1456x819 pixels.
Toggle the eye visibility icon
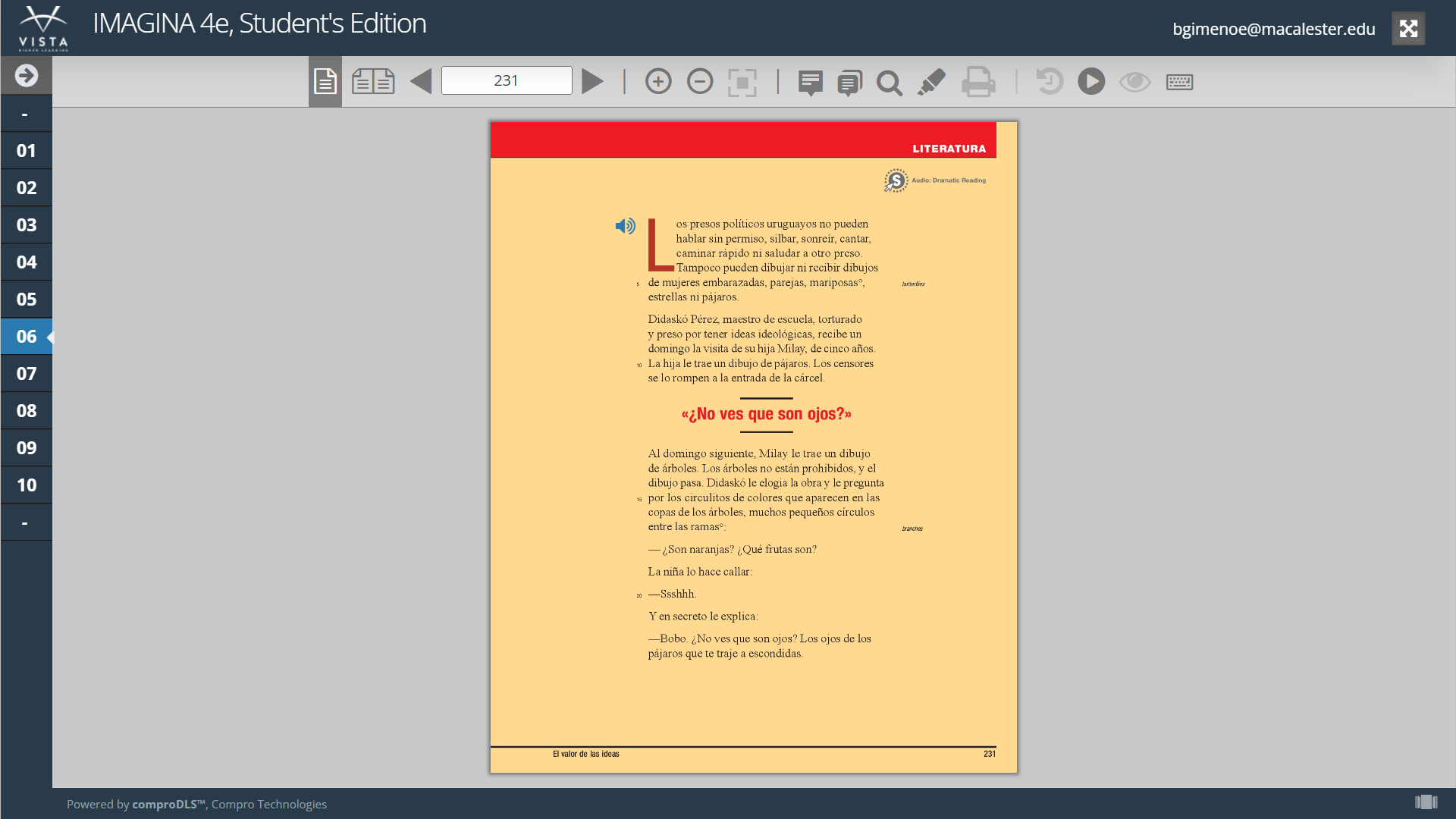coord(1134,81)
